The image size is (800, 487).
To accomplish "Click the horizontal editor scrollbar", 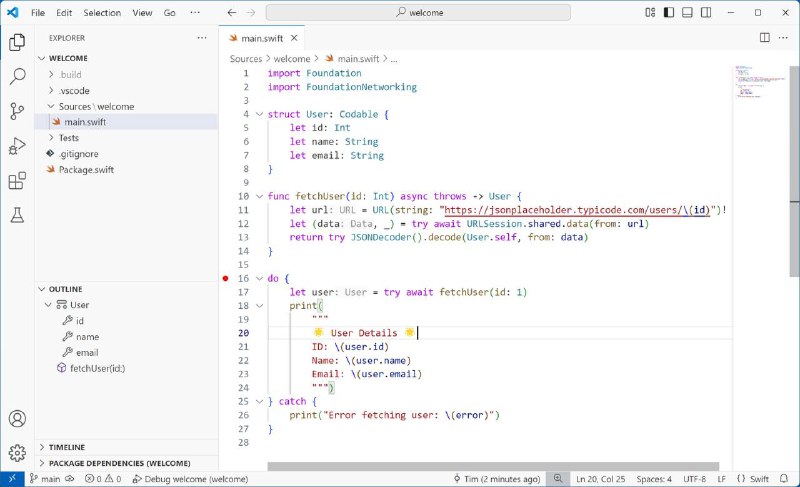I will (x=493, y=466).
